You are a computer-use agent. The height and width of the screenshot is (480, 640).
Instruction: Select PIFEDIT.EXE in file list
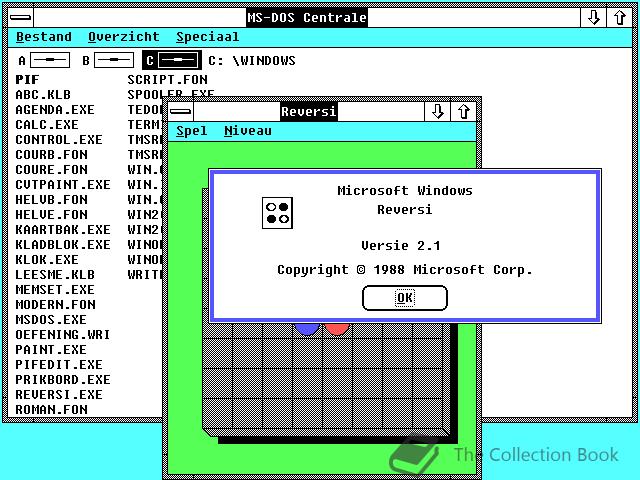point(59,364)
